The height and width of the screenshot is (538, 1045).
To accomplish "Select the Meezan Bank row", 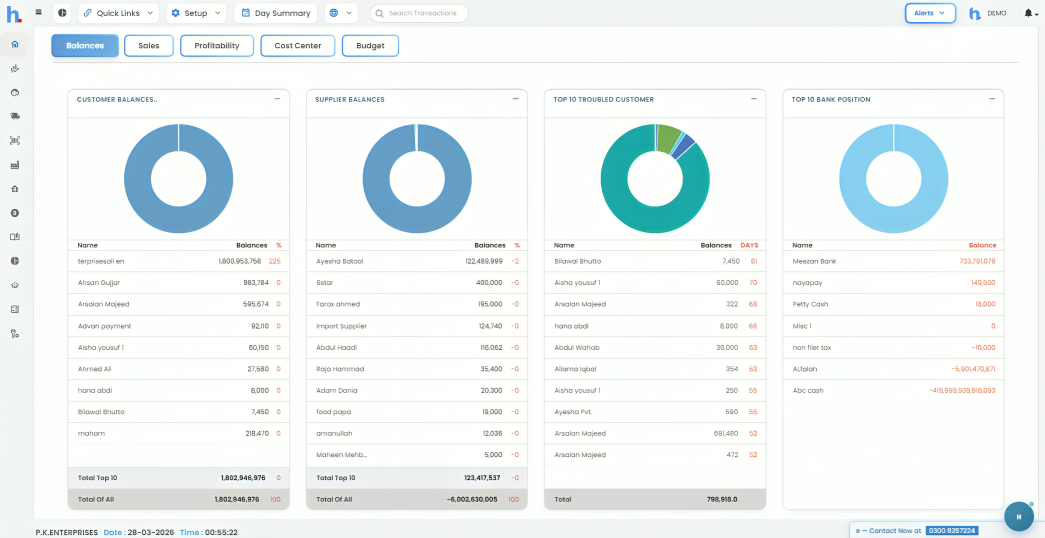I will (894, 261).
